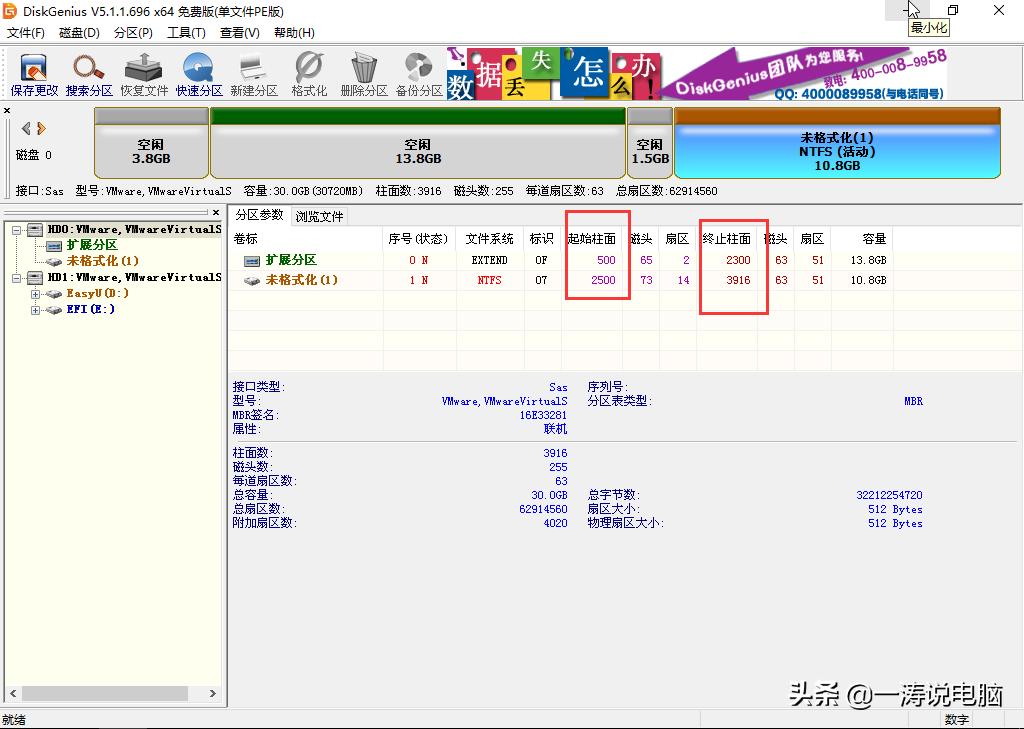Image resolution: width=1024 pixels, height=729 pixels.
Task: Switch to the 浏览文件 tab
Action: click(320, 215)
